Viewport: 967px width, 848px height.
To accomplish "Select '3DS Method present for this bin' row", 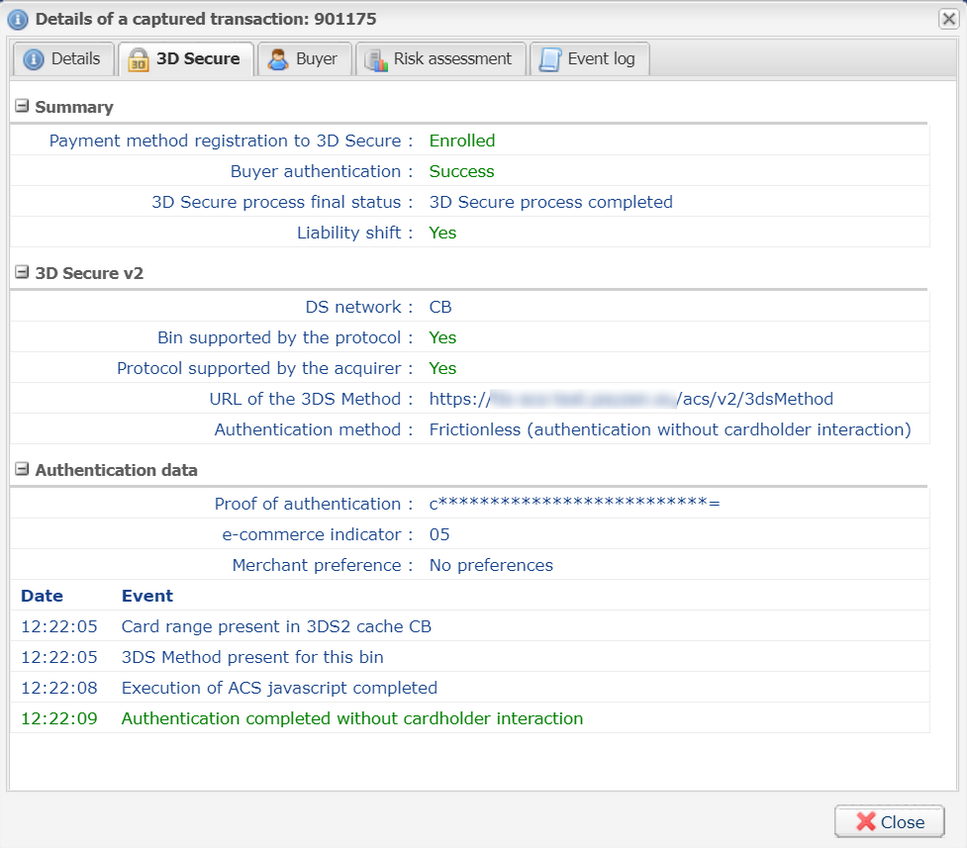I will pos(469,657).
